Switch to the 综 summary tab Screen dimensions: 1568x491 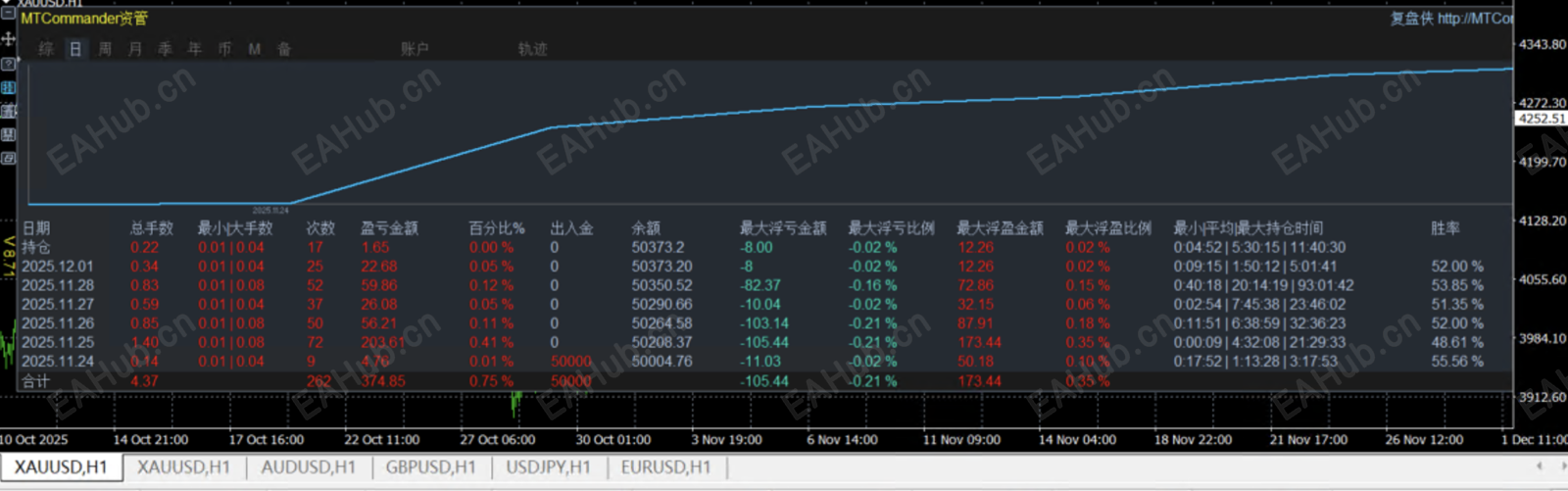pyautogui.click(x=46, y=49)
